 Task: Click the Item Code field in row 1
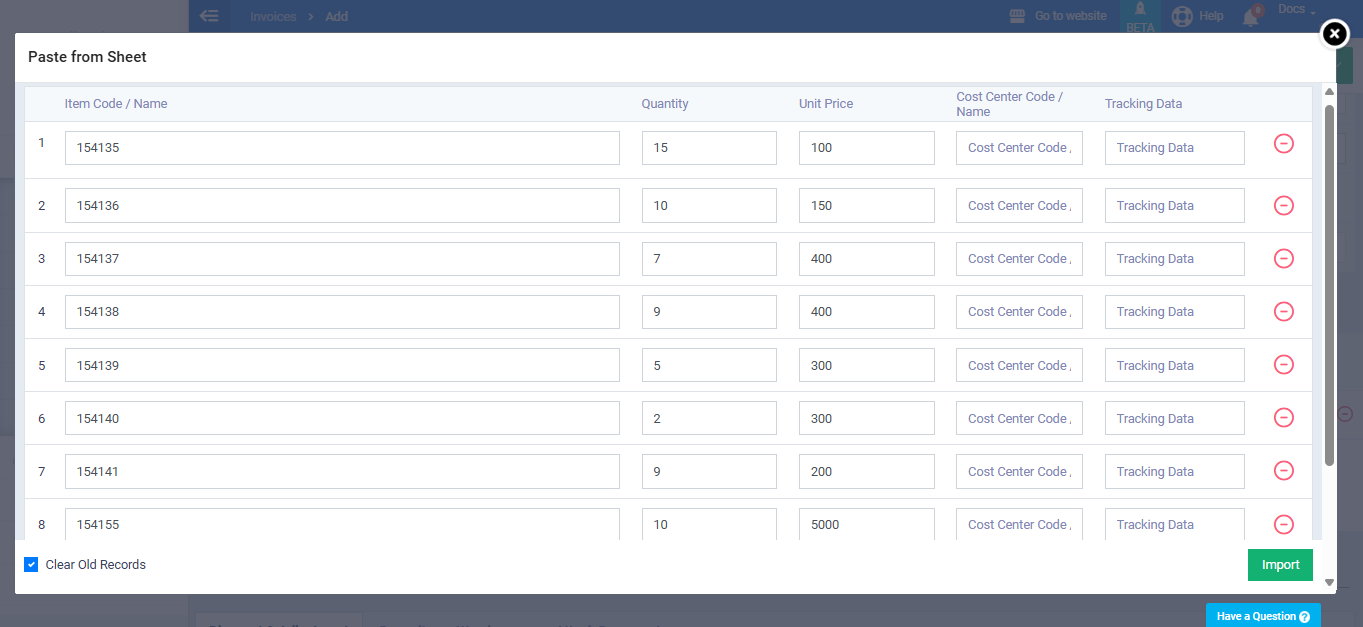(342, 148)
